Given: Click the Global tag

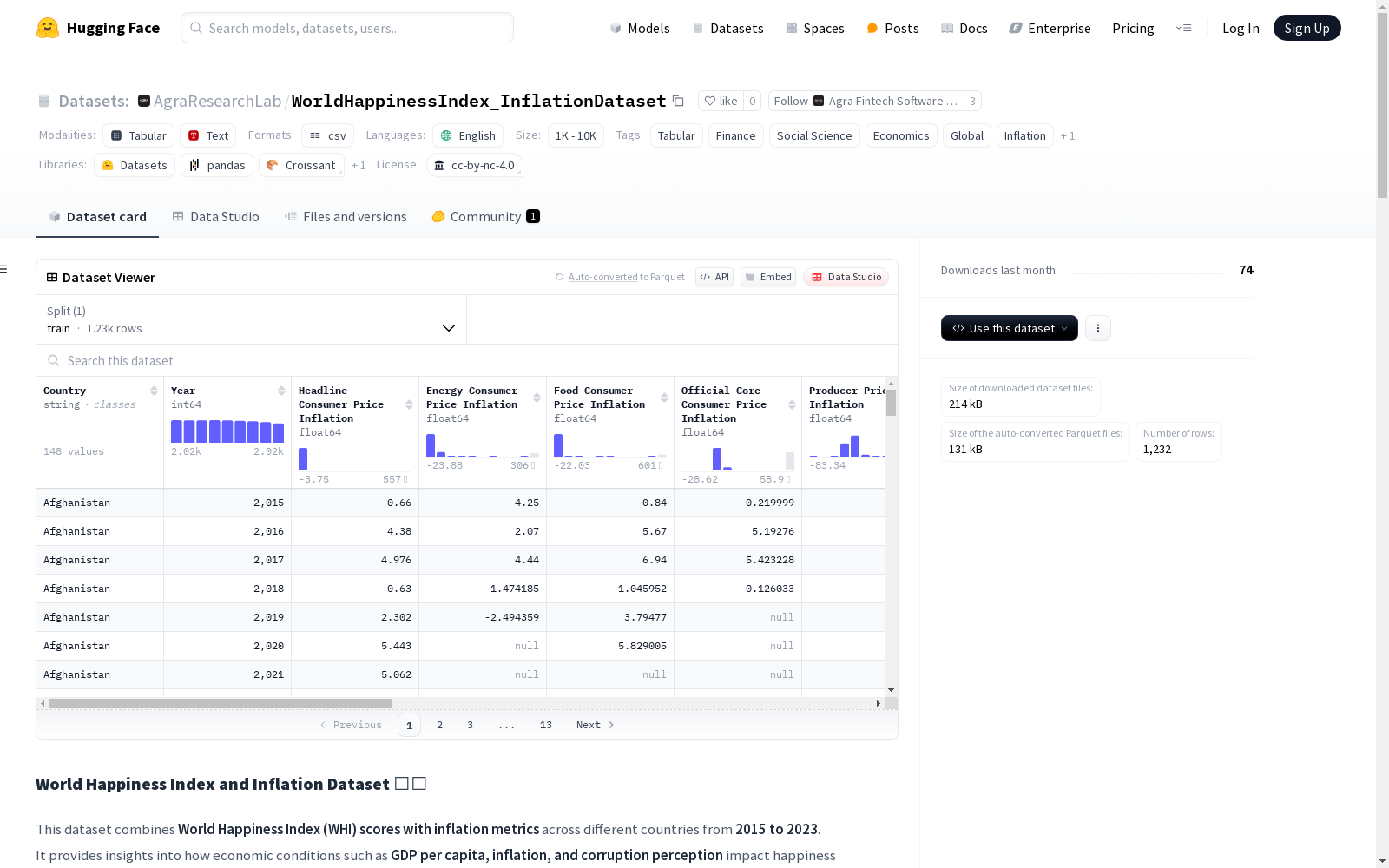Looking at the screenshot, I should pyautogui.click(x=967, y=136).
